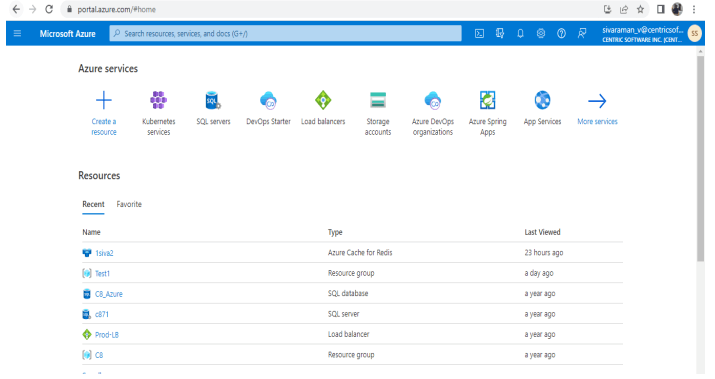This screenshot has width=715, height=379.
Task: Switch to the Recent tab
Action: pos(93,204)
